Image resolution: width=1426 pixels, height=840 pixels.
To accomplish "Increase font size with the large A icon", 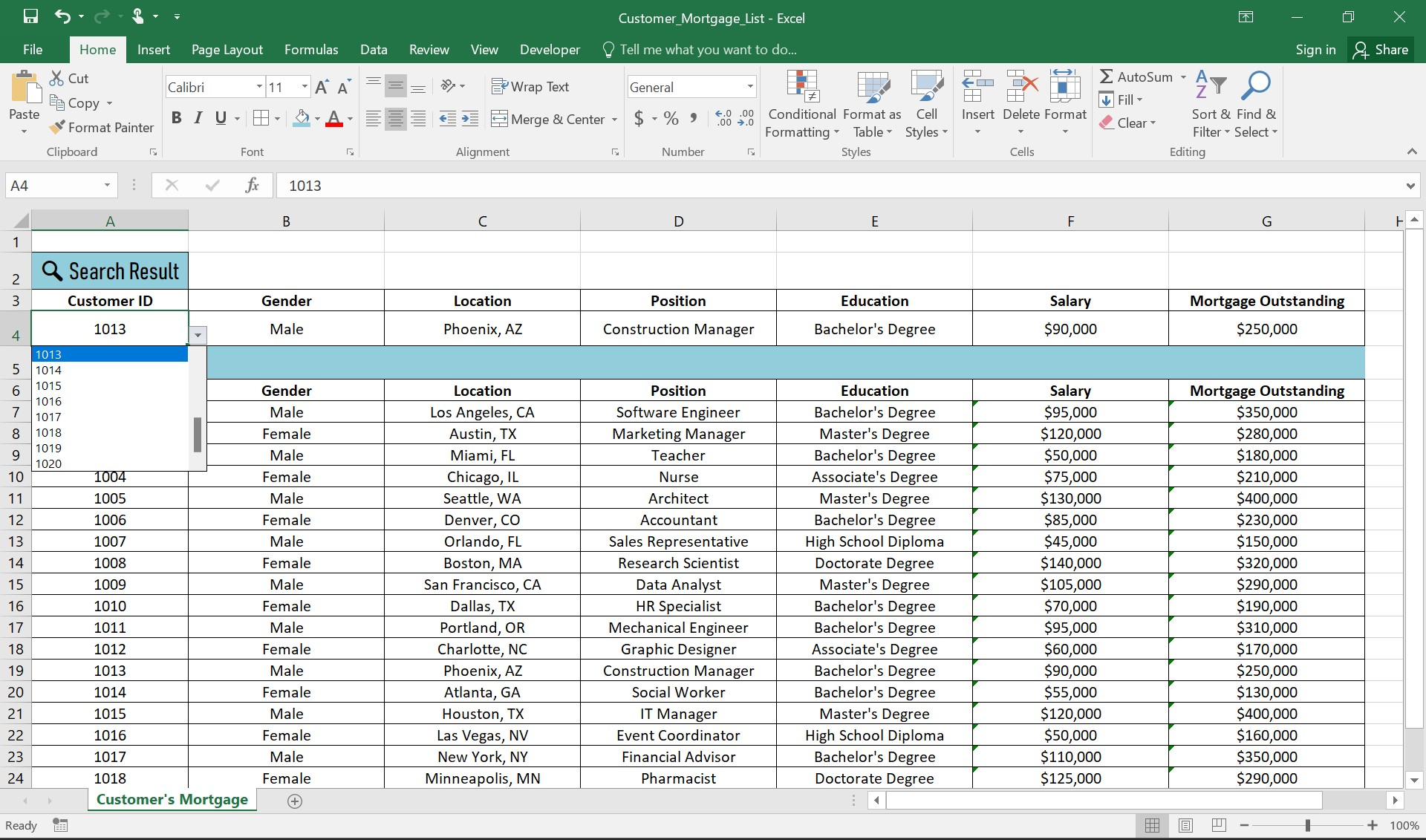I will click(x=322, y=87).
